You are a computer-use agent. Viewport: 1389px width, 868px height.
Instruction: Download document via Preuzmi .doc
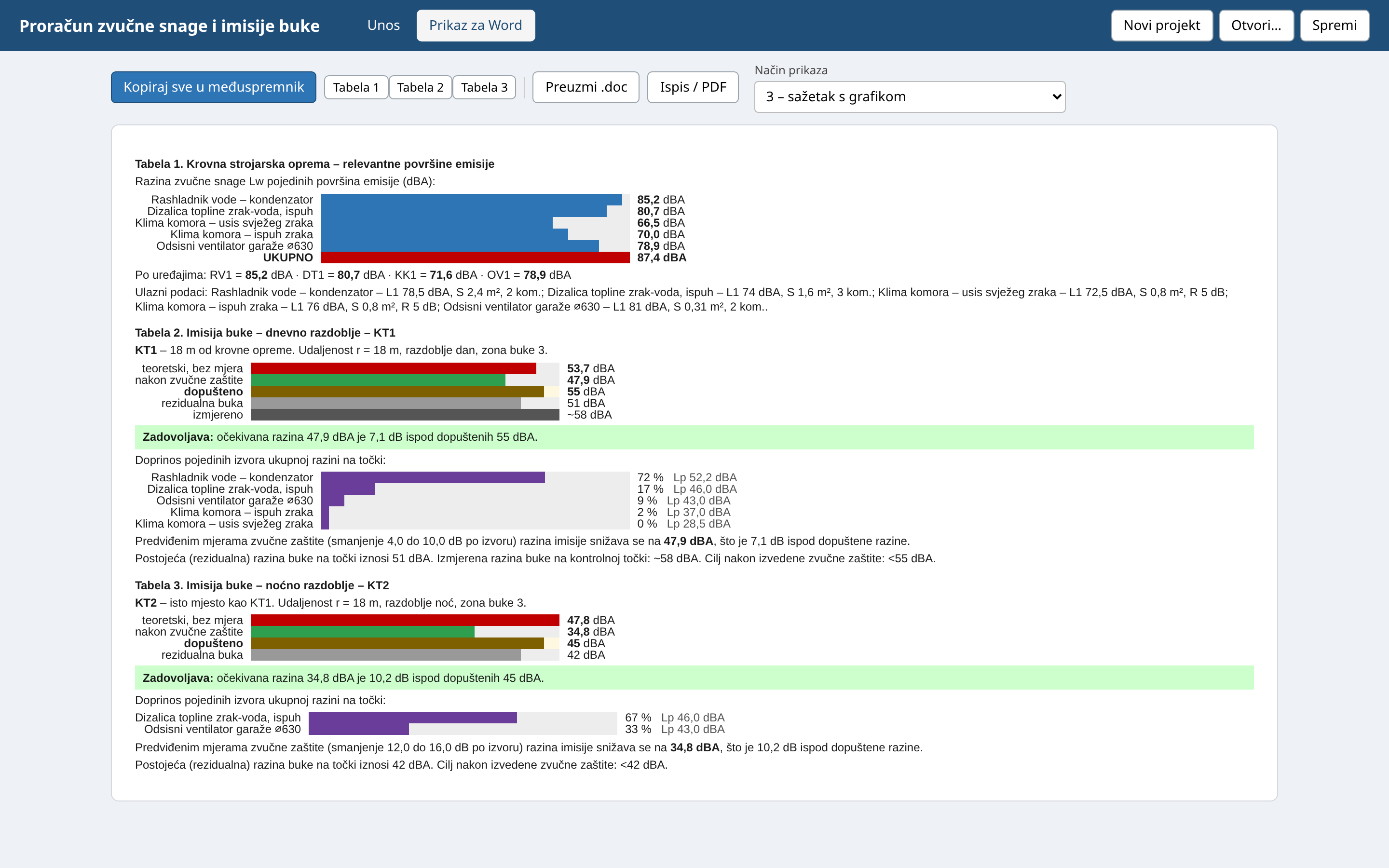(586, 87)
